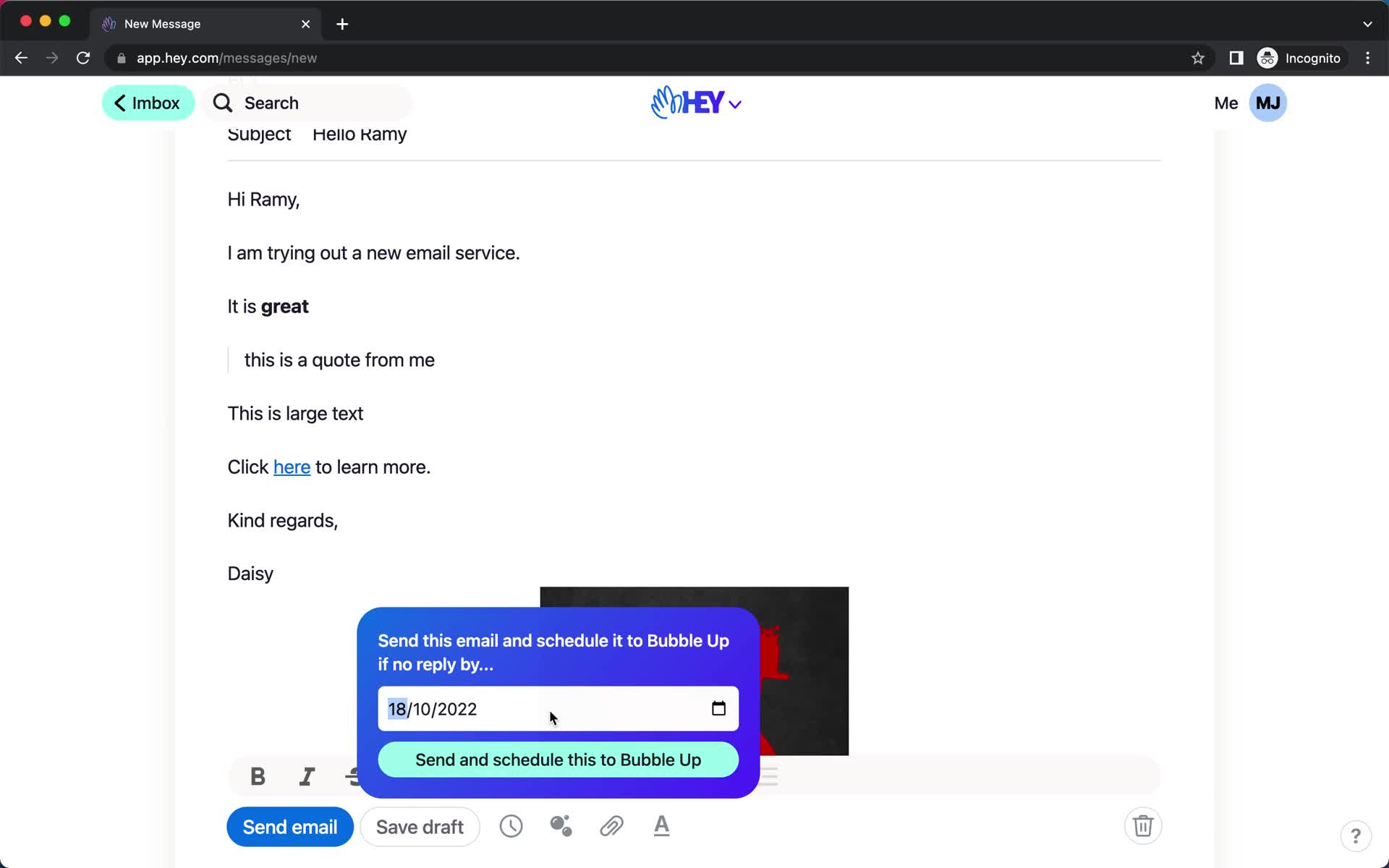Click the attachment/paperclip icon

(611, 826)
